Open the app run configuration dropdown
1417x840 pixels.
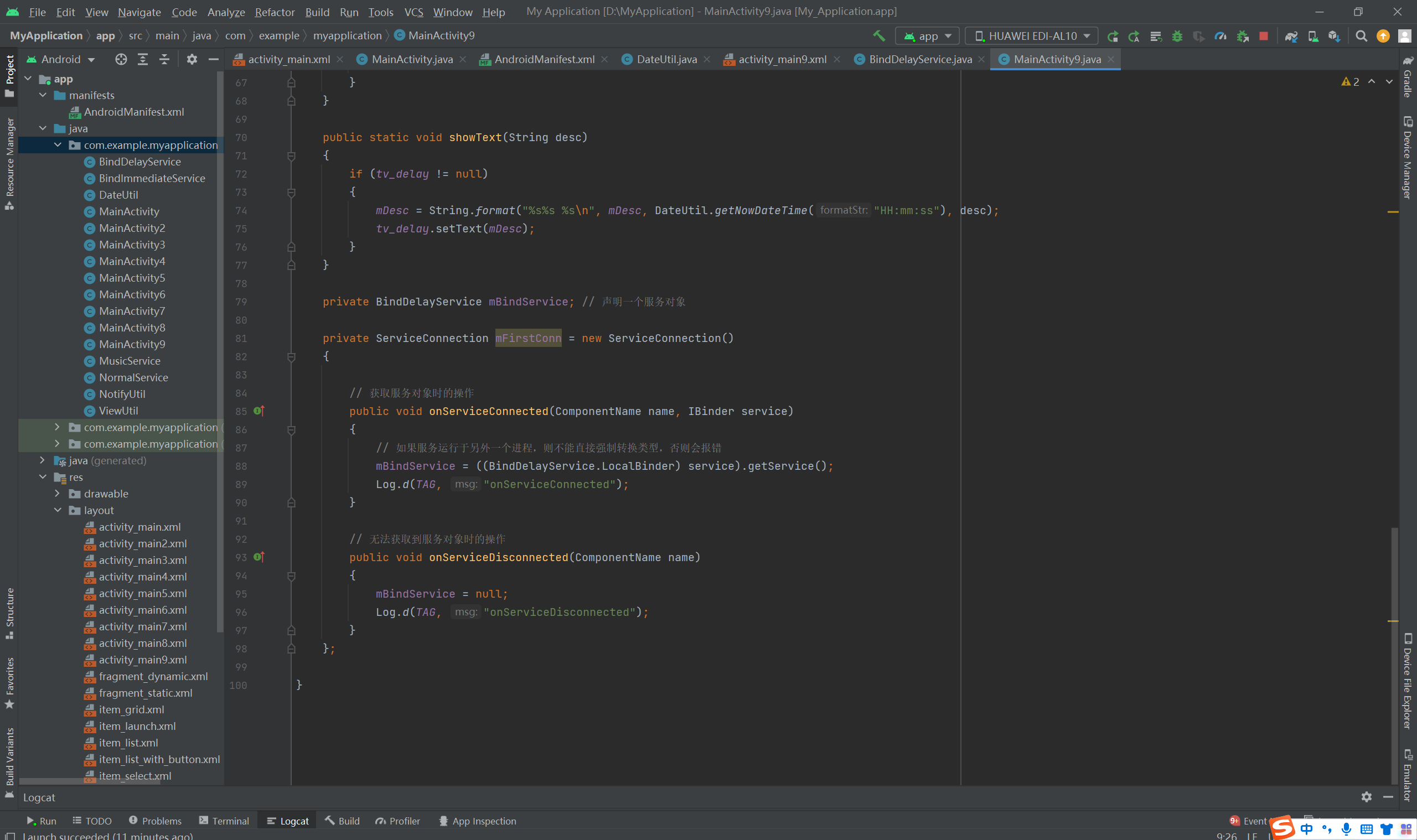pyautogui.click(x=927, y=36)
